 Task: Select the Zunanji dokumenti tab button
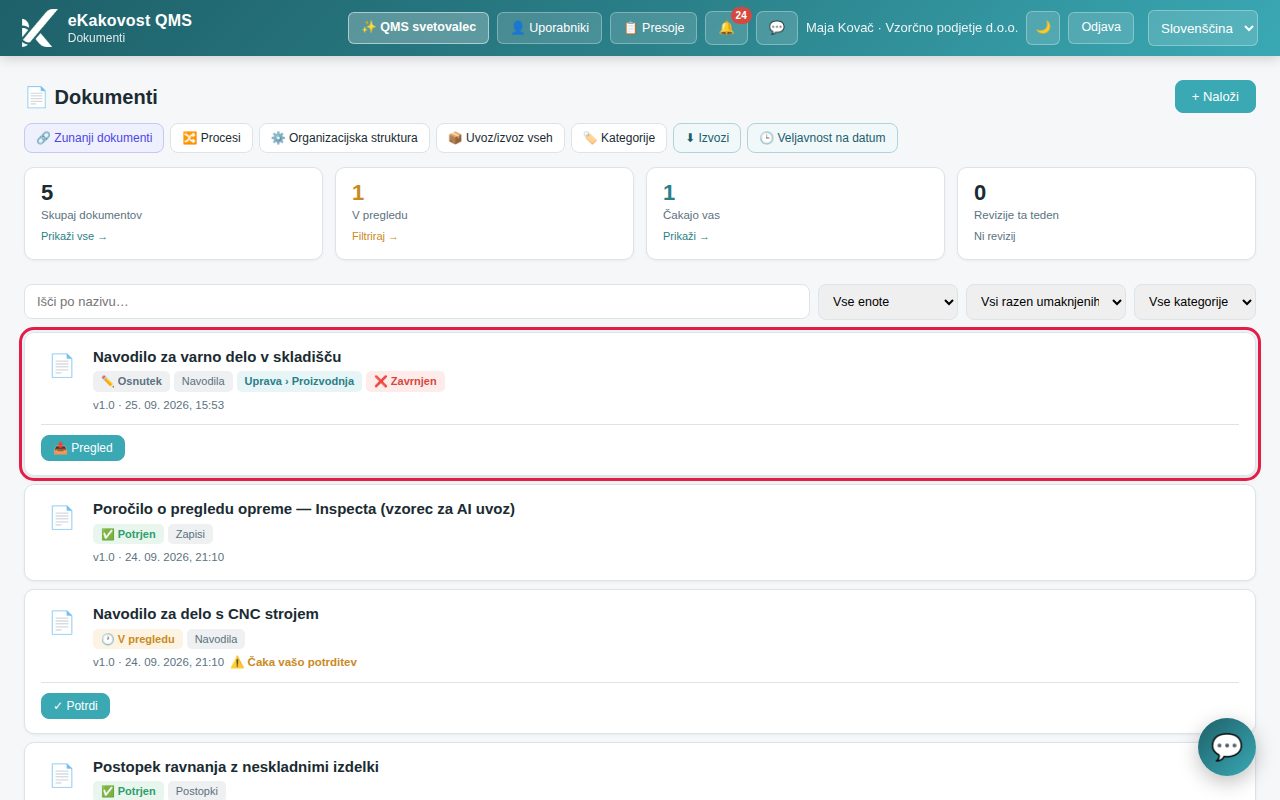tap(94, 138)
